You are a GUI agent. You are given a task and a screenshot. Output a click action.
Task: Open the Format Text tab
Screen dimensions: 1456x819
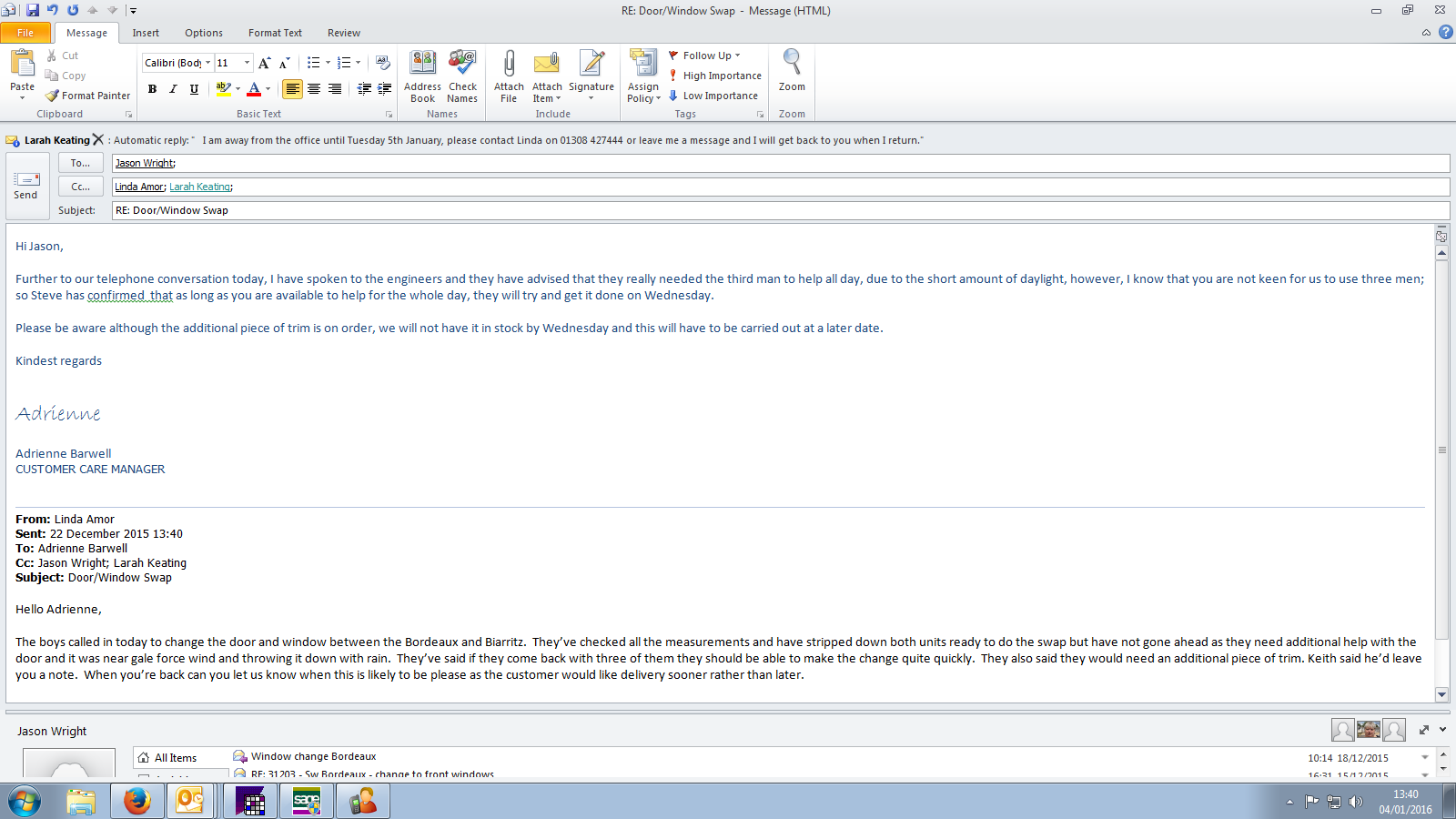[x=275, y=33]
